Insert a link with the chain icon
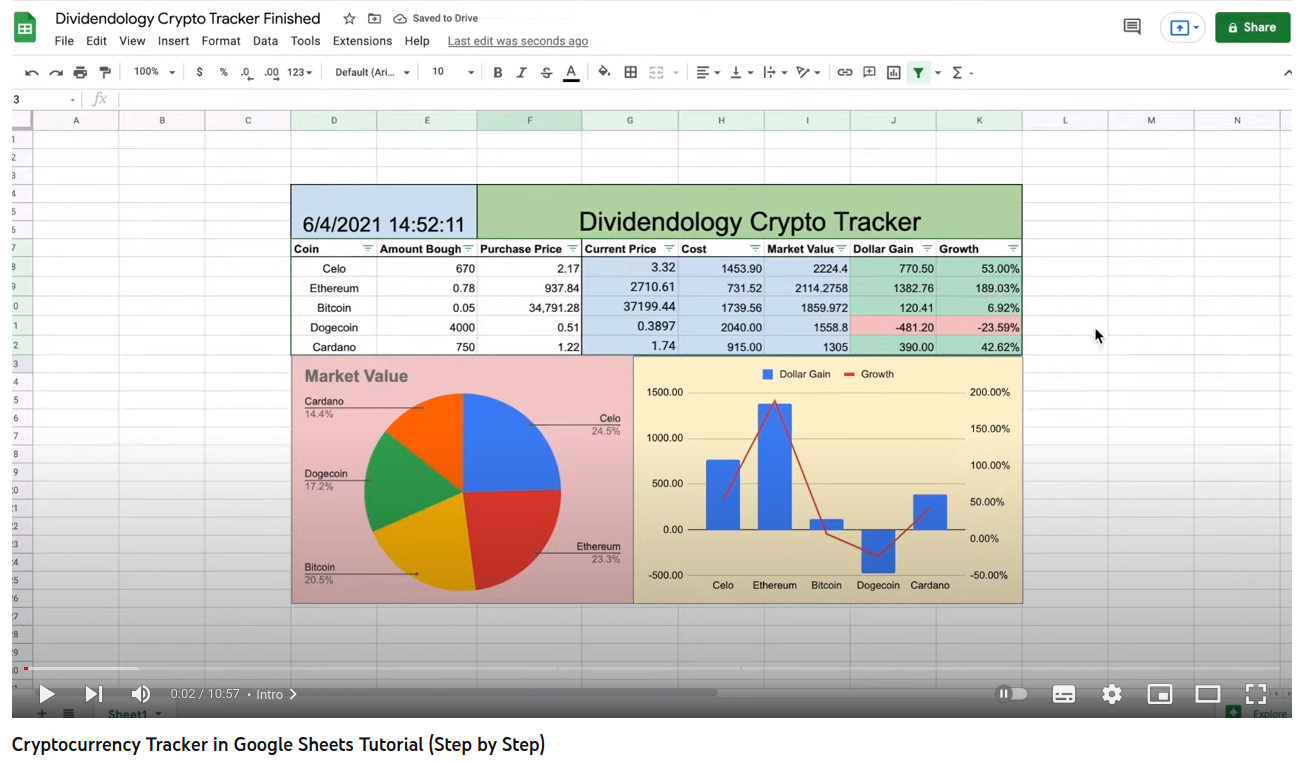The height and width of the screenshot is (762, 1308). coord(845,72)
